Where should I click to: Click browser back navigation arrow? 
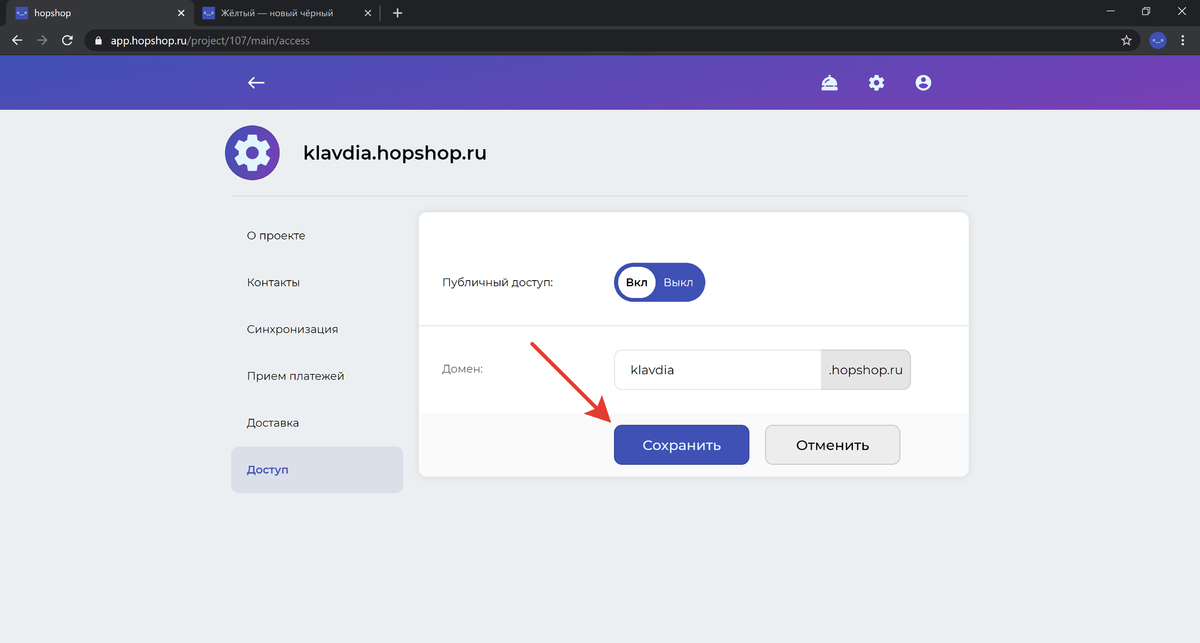pyautogui.click(x=17, y=41)
